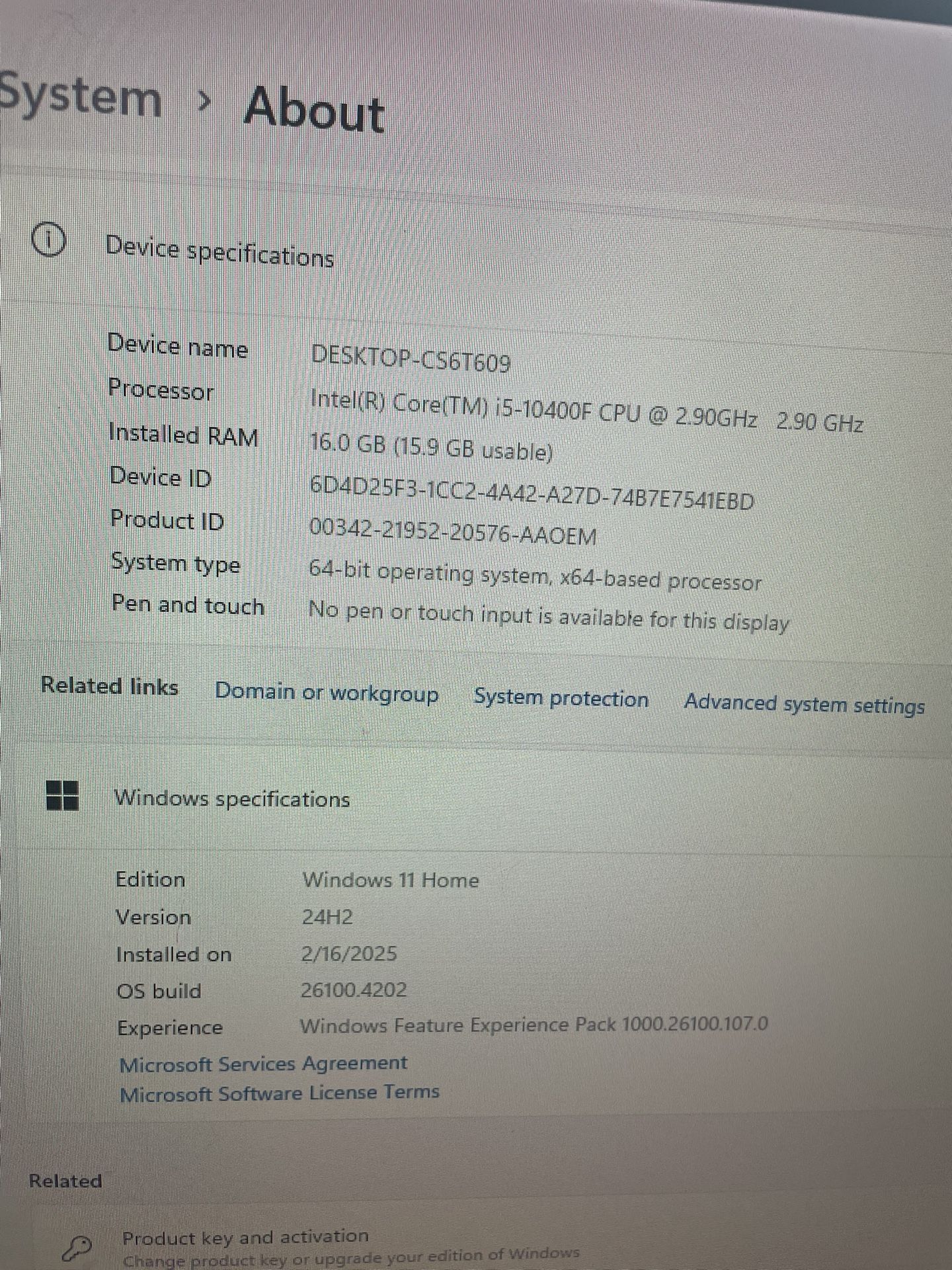This screenshot has height=1270, width=952.
Task: Click the System type label
Action: (175, 563)
